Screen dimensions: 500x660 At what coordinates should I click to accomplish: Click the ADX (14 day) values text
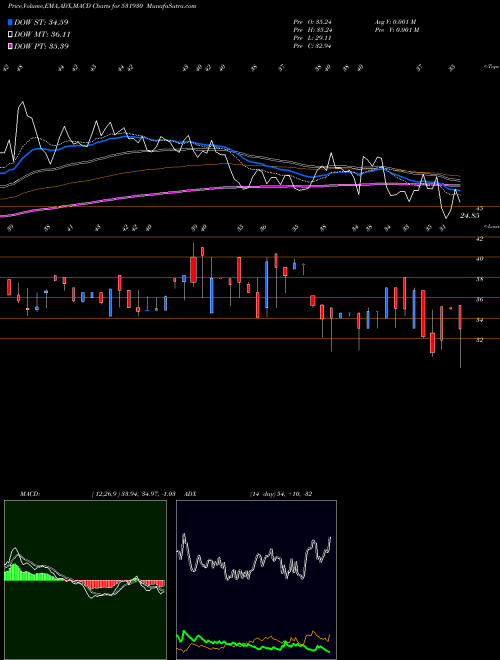tap(281, 494)
